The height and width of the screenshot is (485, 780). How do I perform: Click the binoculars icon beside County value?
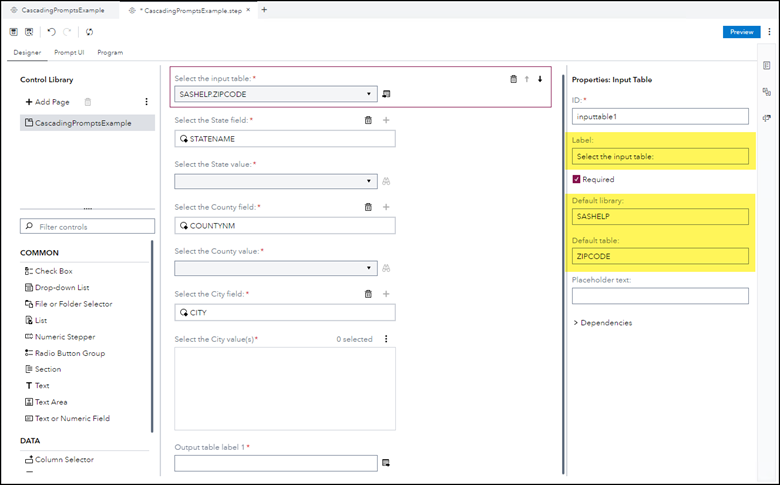point(386,269)
